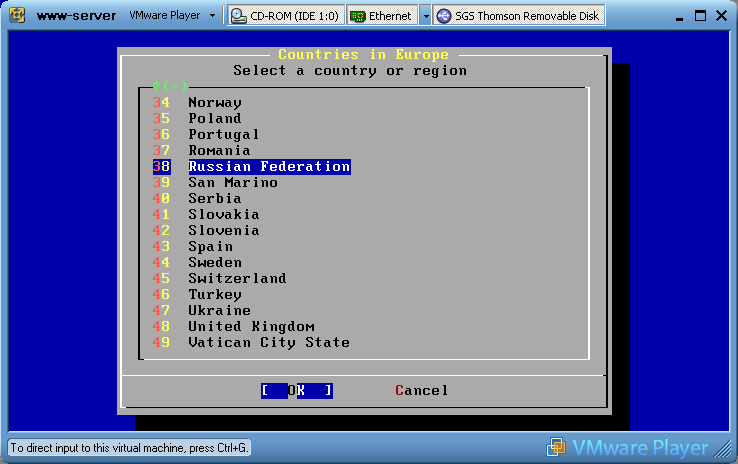Click SGS Thomson Removable Disk button
The height and width of the screenshot is (464, 738).
pyautogui.click(x=519, y=16)
